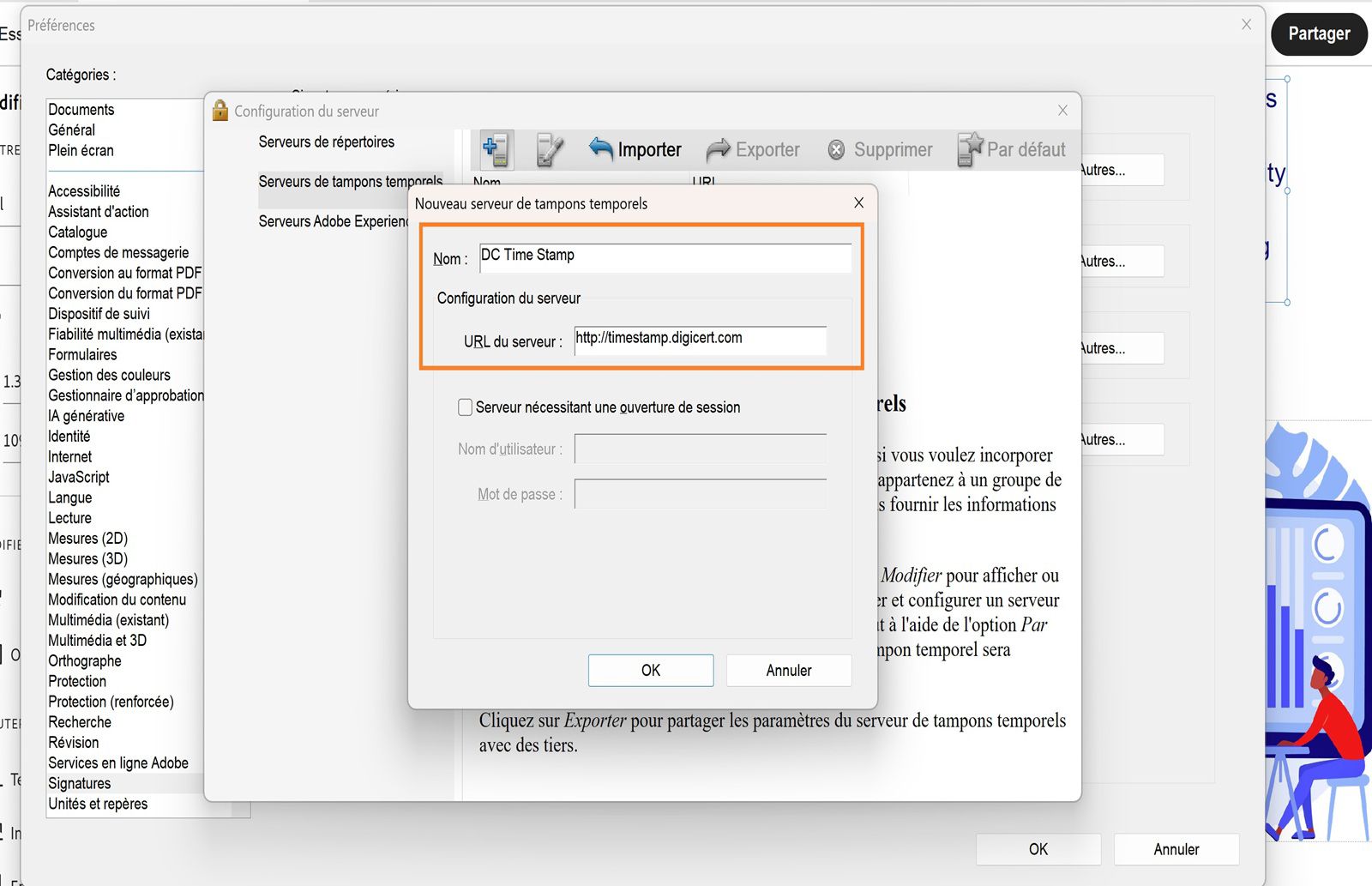Delete a server using the Supprimer icon
1372x886 pixels.
click(880, 148)
